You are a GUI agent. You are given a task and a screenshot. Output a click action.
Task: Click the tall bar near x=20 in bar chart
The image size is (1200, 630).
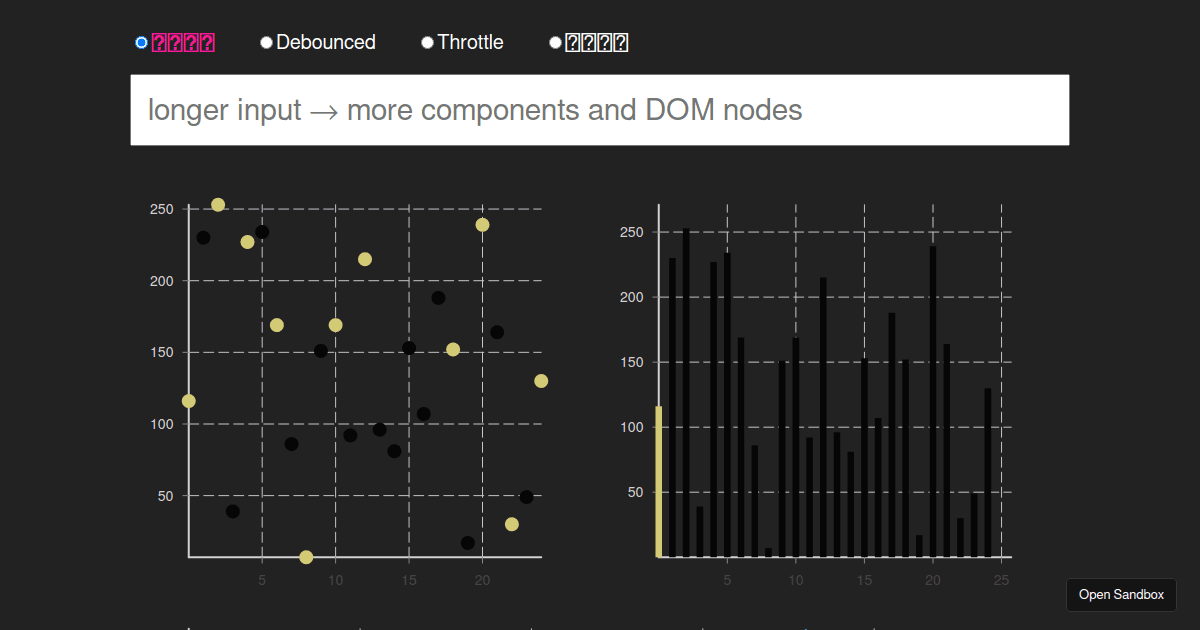[x=932, y=400]
